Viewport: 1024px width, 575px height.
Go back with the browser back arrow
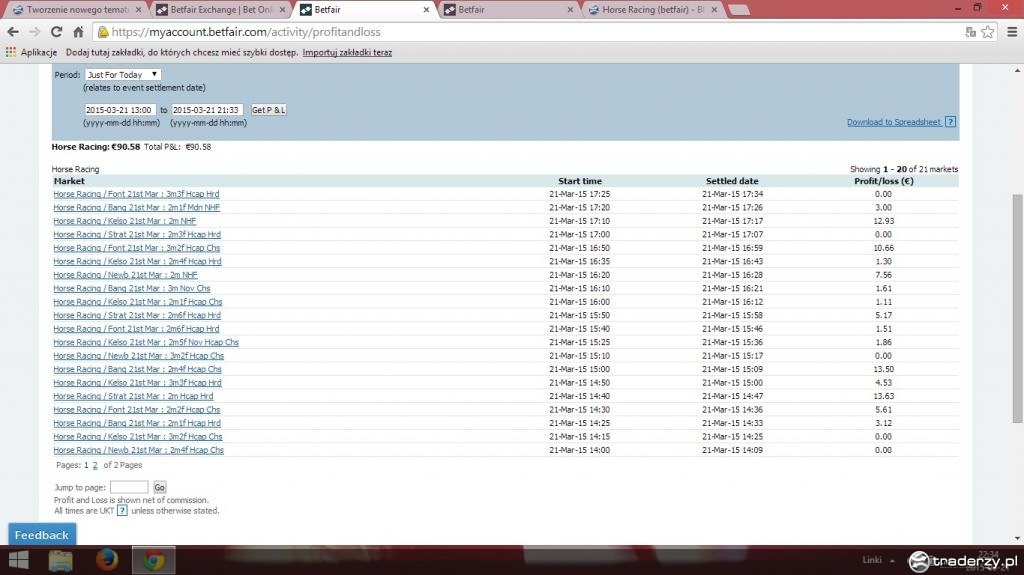pyautogui.click(x=13, y=31)
